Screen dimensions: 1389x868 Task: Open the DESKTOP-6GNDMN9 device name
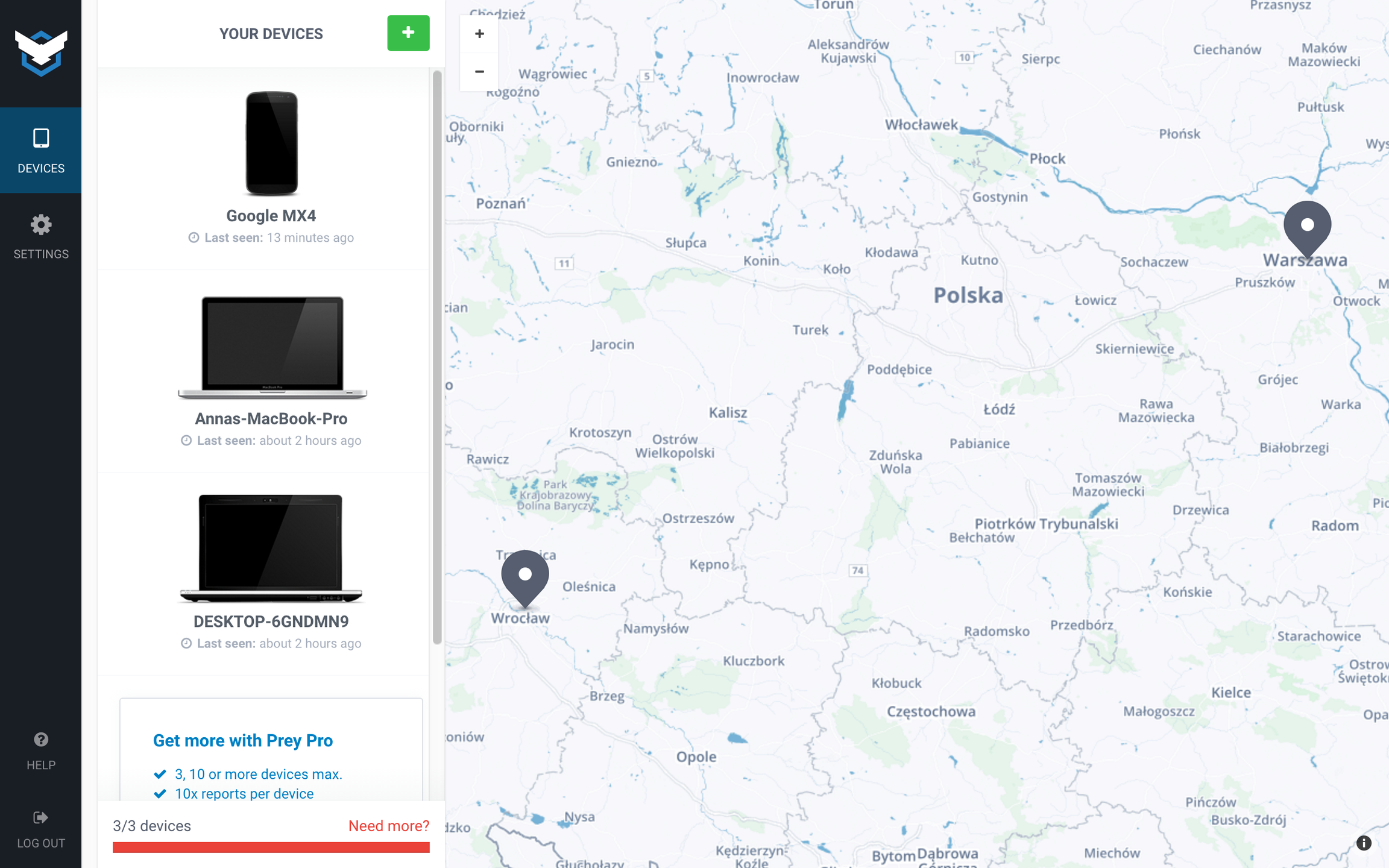tap(271, 621)
